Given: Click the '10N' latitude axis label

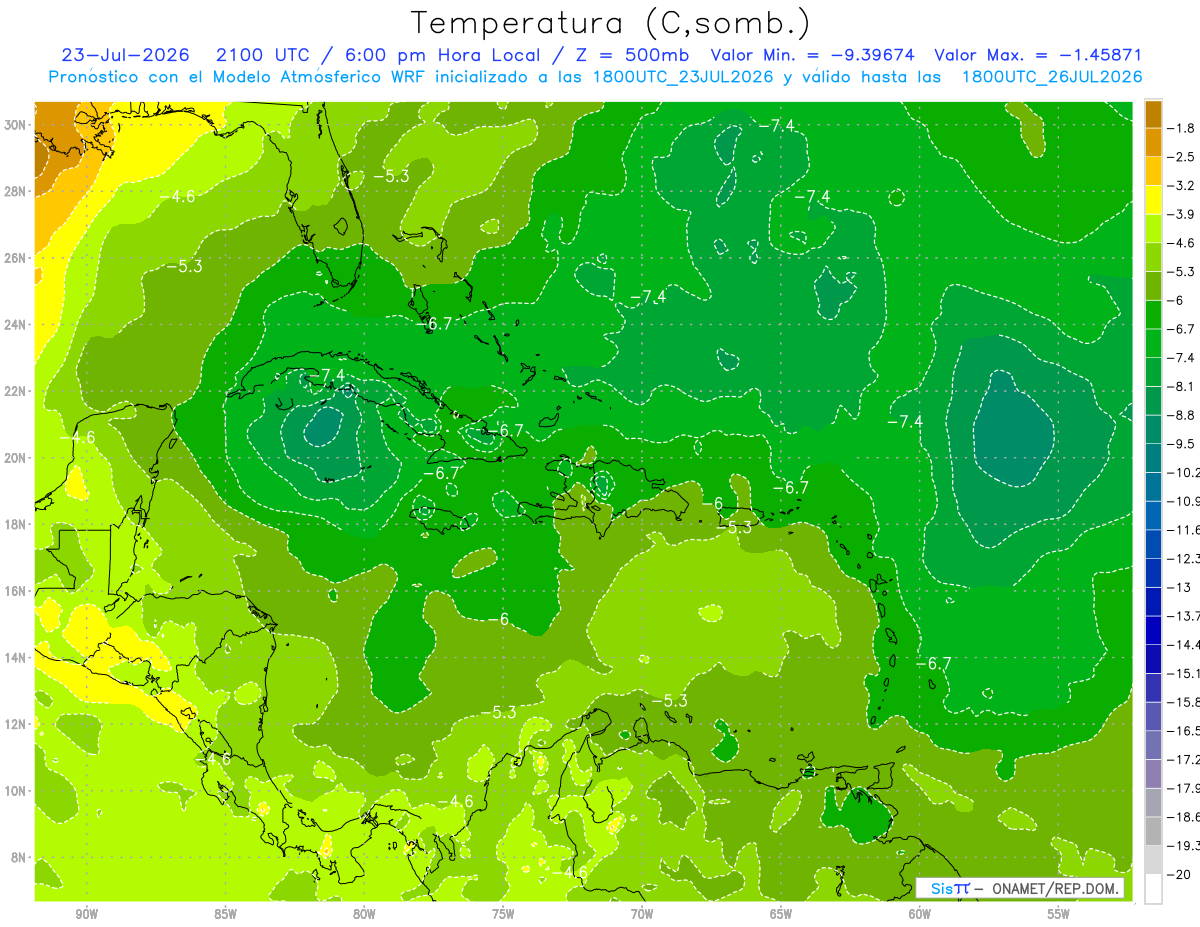Looking at the screenshot, I should [x=17, y=790].
